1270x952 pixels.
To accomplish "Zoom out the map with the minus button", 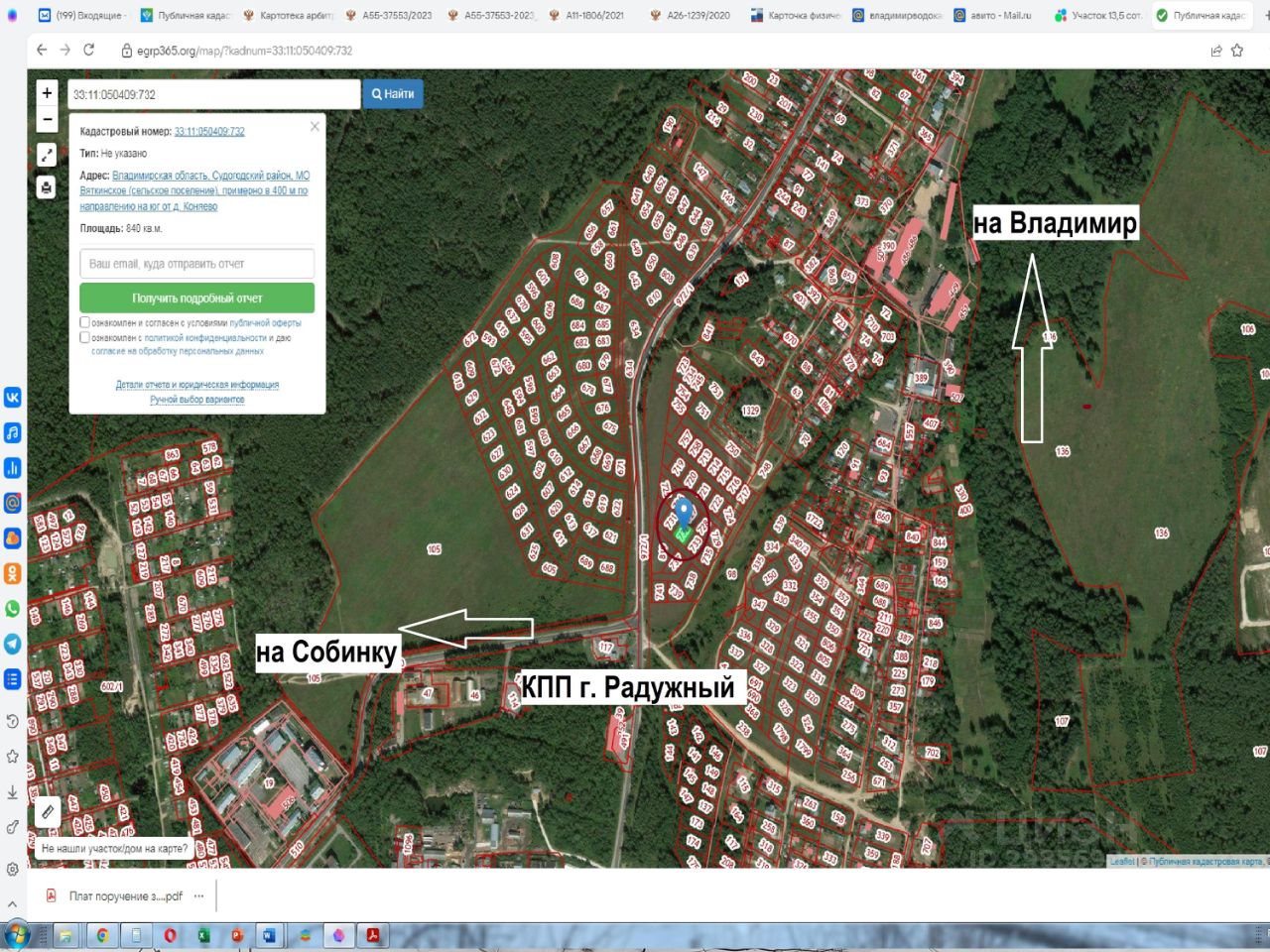I will (47, 119).
